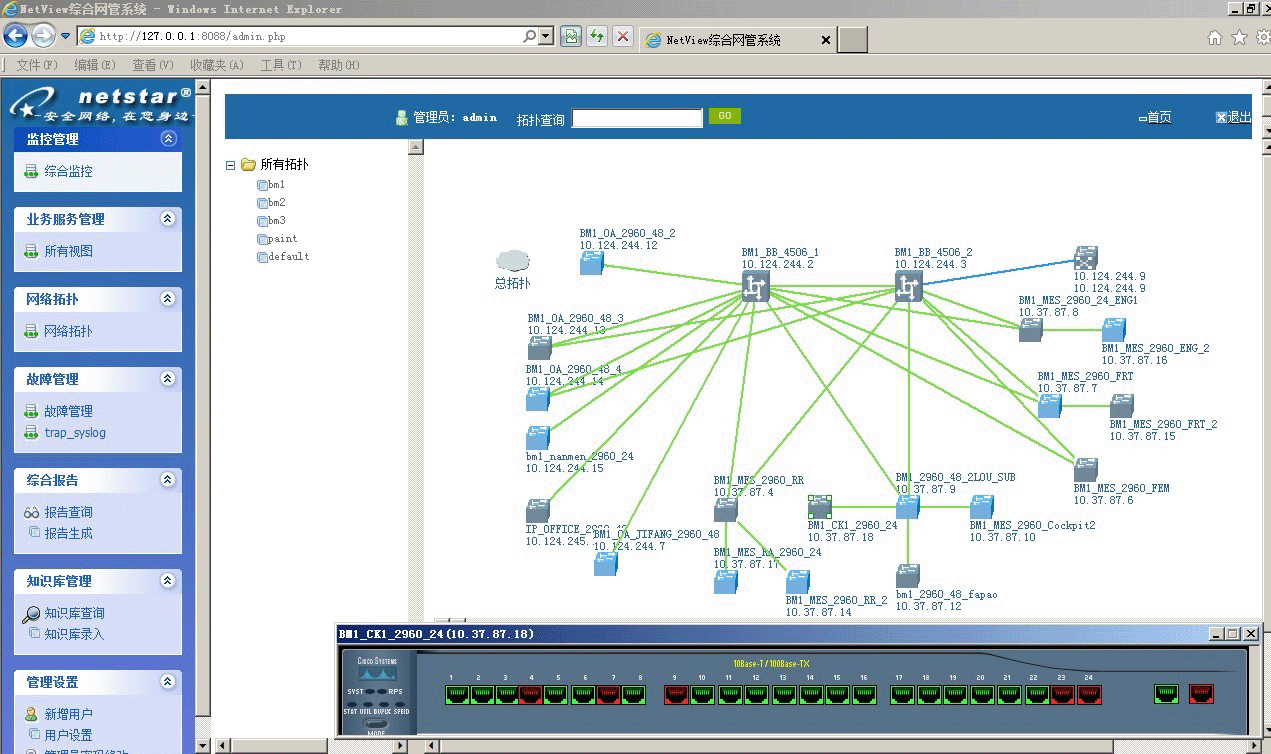Open the 帮助(H) menu
The image size is (1271, 754).
click(339, 65)
